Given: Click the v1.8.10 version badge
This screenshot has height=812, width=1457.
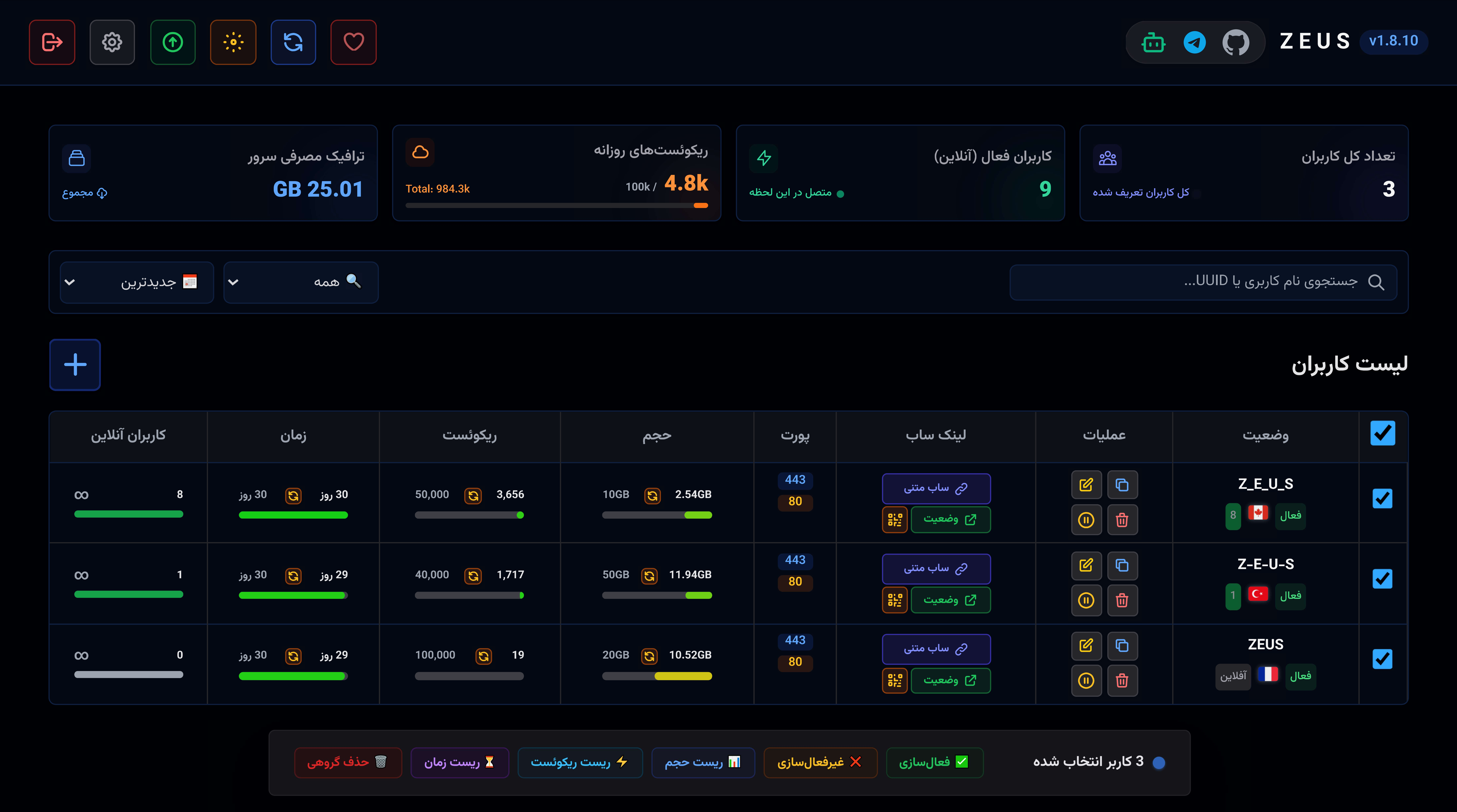Looking at the screenshot, I should [x=1394, y=41].
